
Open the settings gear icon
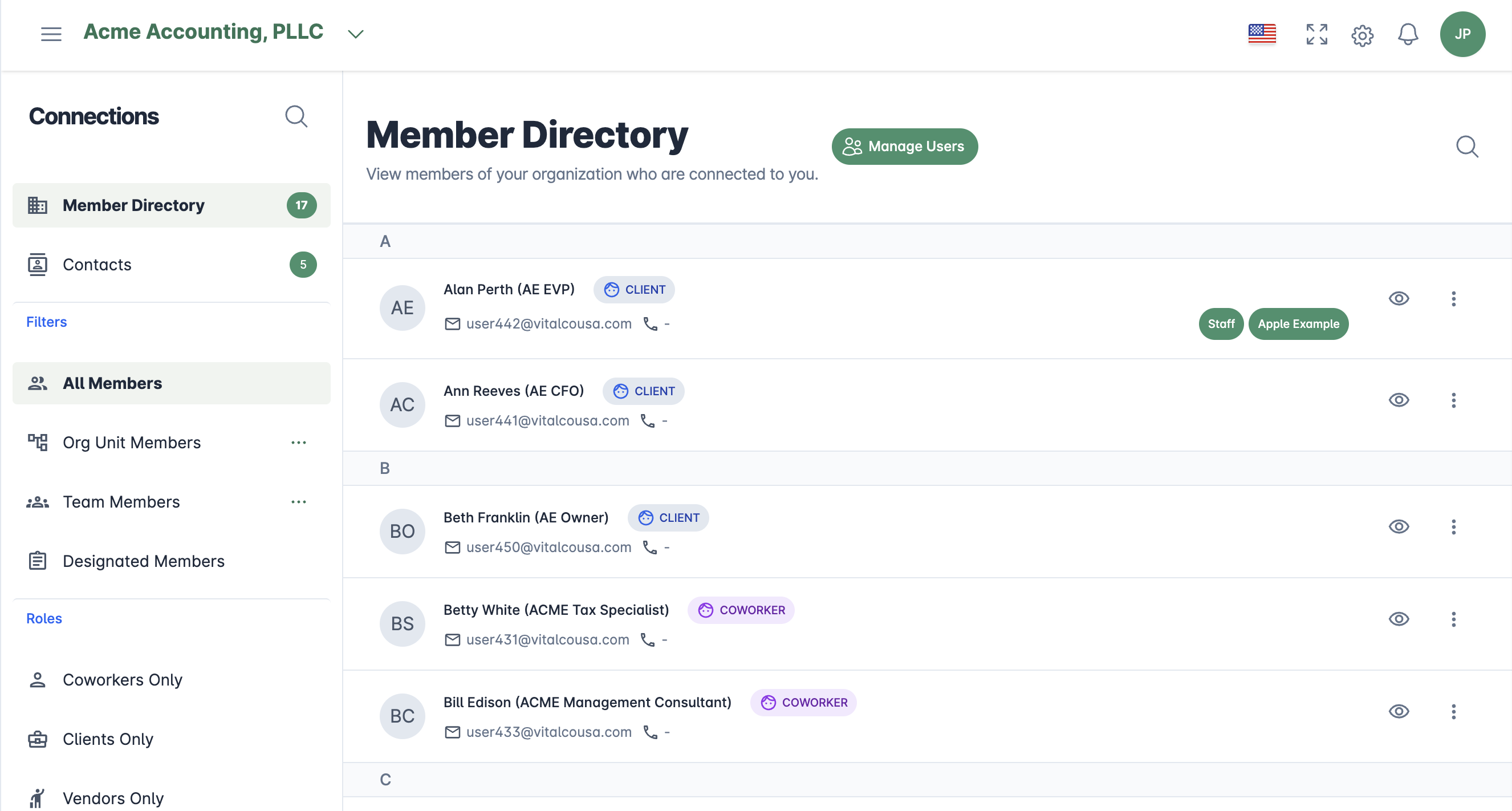pyautogui.click(x=1361, y=35)
